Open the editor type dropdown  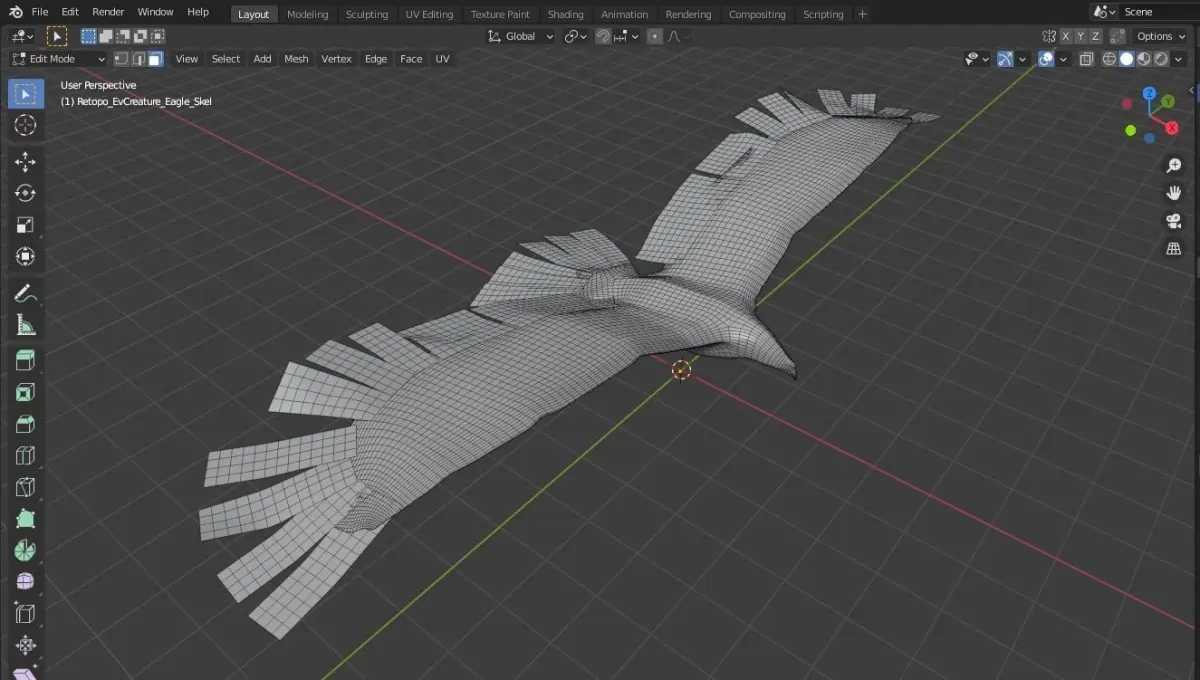click(x=22, y=36)
